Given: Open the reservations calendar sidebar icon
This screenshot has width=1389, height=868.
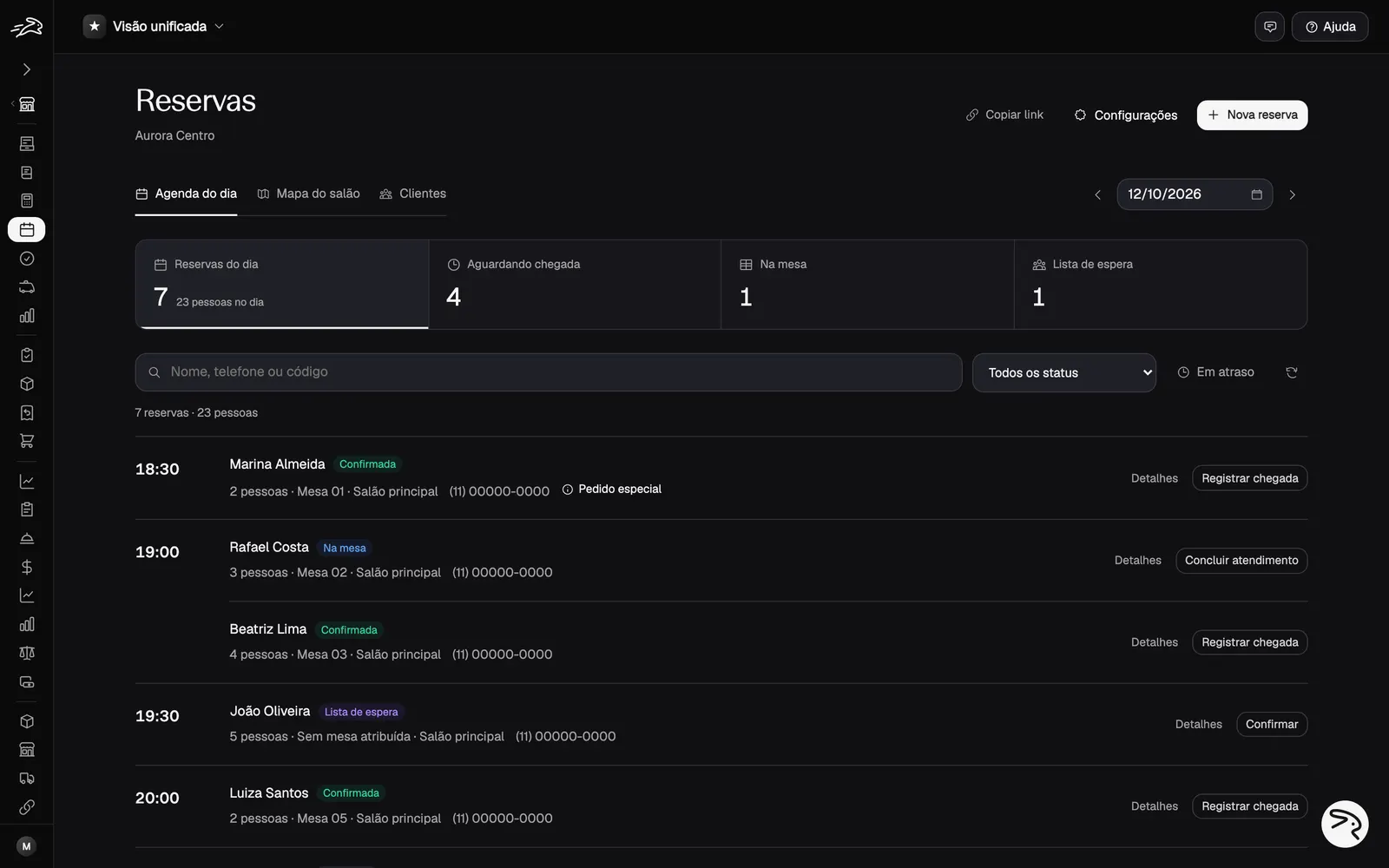Looking at the screenshot, I should point(27,230).
